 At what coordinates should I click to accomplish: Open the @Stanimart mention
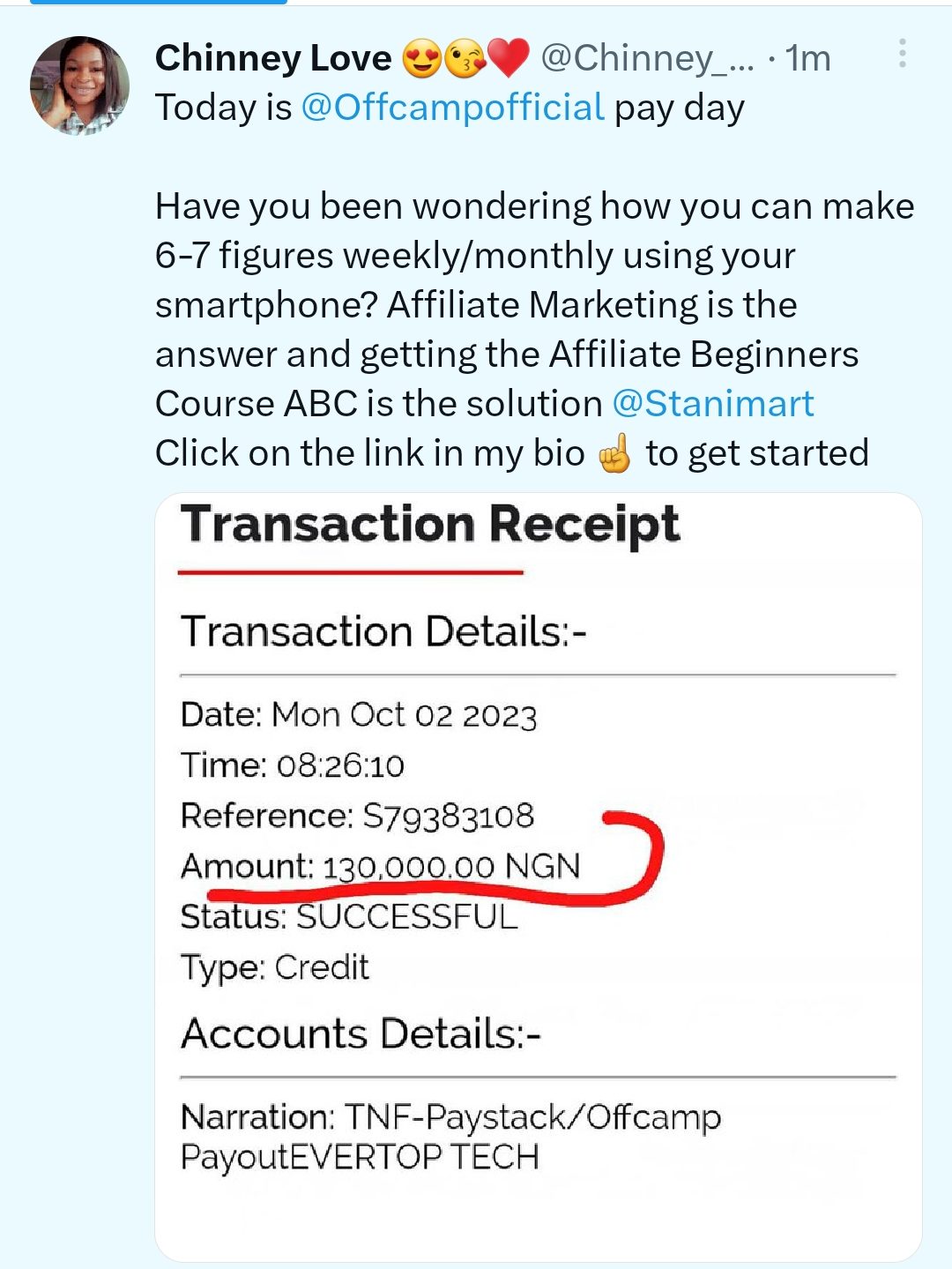coord(712,404)
